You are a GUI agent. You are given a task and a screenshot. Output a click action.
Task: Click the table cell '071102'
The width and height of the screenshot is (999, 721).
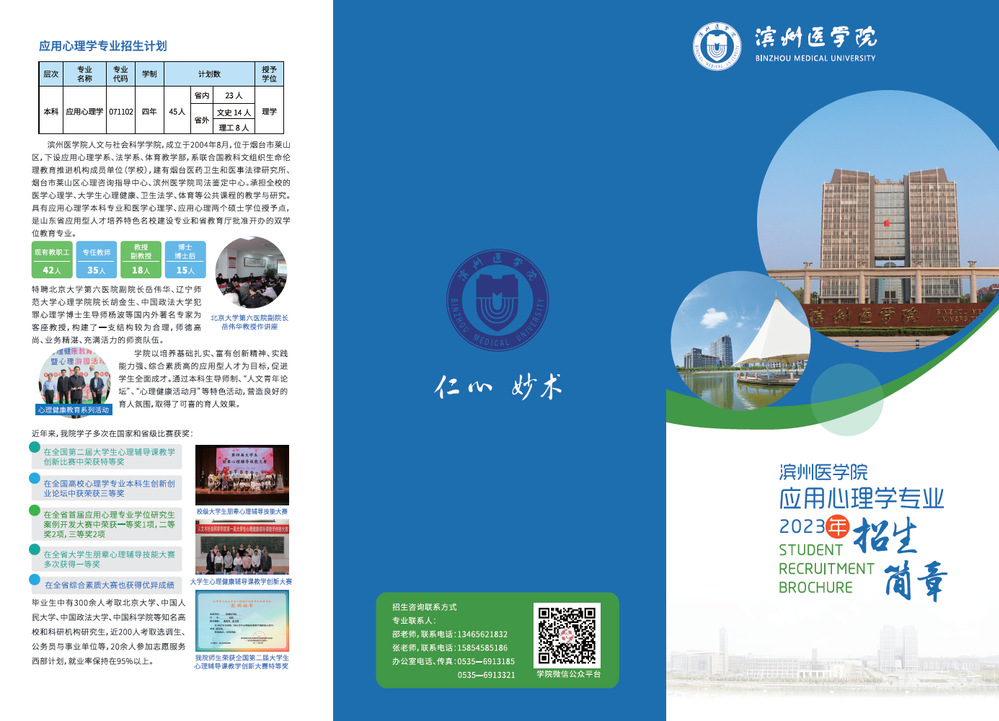(120, 111)
